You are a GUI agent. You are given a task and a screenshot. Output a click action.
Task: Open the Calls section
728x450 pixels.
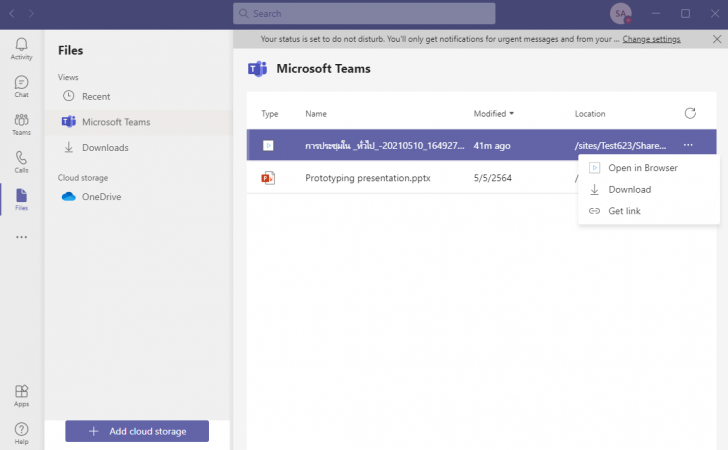(x=21, y=162)
